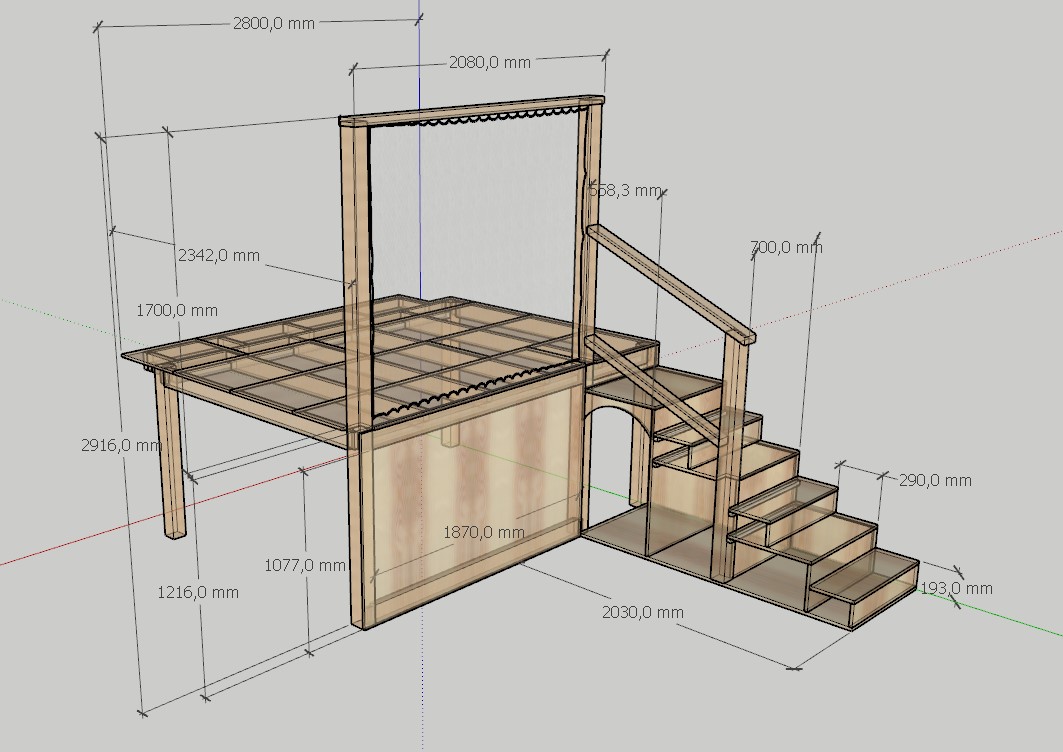Select the 1700,0 mm dimension label
1063x752 pixels.
[x=176, y=311]
